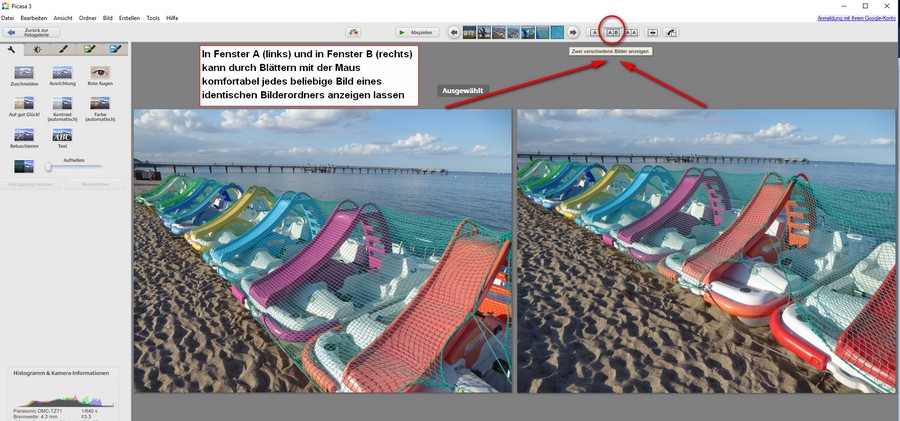Click the left pane (A) image
The height and width of the screenshot is (421, 900).
coord(323,251)
